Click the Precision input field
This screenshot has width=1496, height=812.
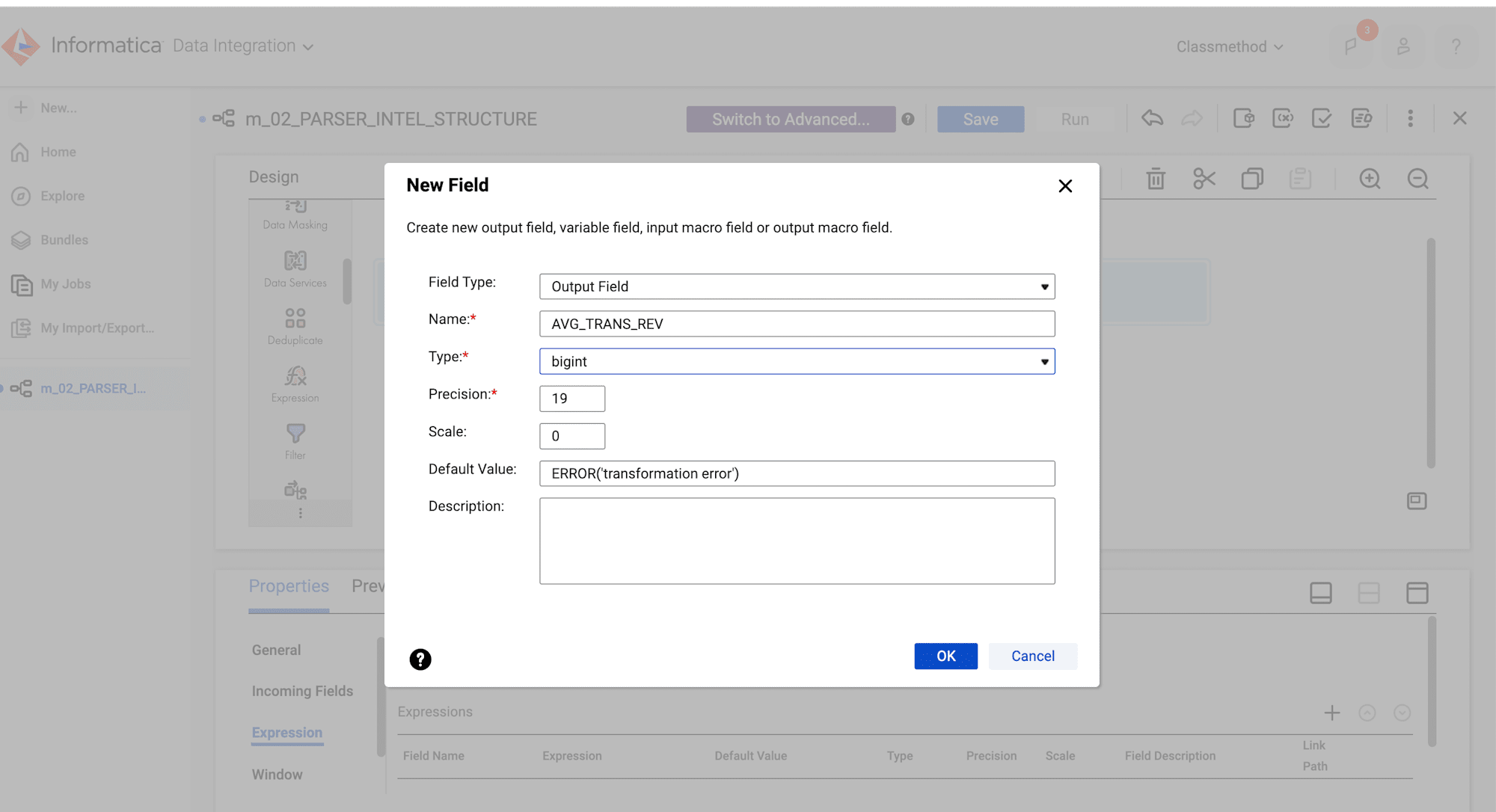pyautogui.click(x=572, y=399)
